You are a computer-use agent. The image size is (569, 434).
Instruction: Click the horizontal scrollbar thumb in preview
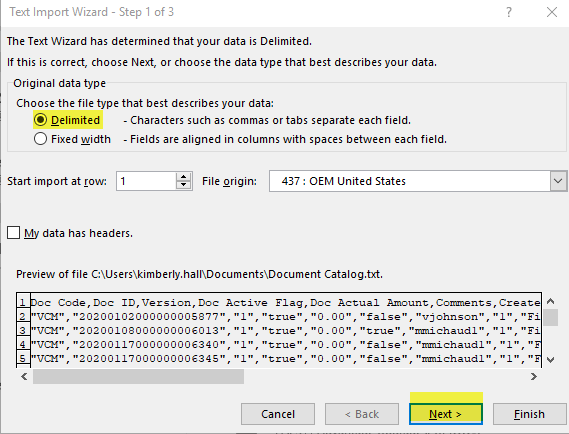click(x=138, y=377)
